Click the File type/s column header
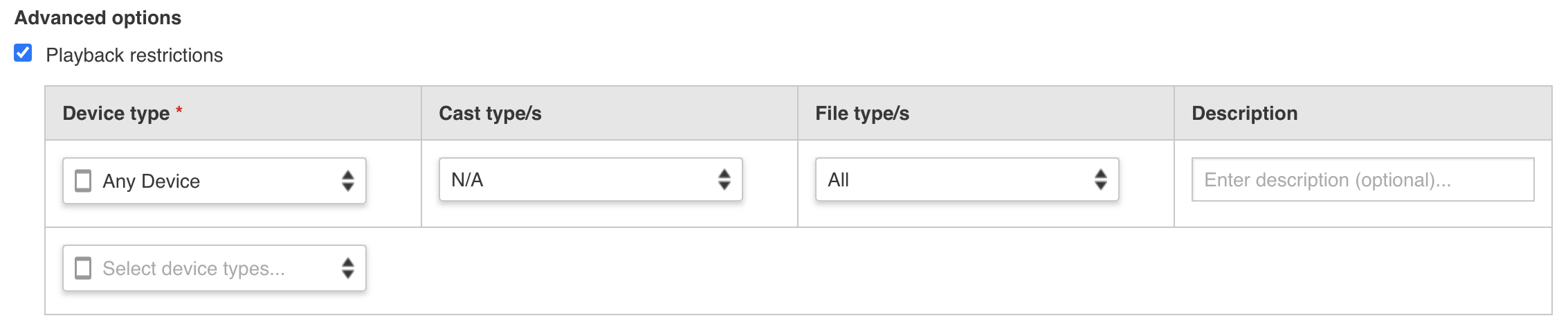 pos(862,114)
